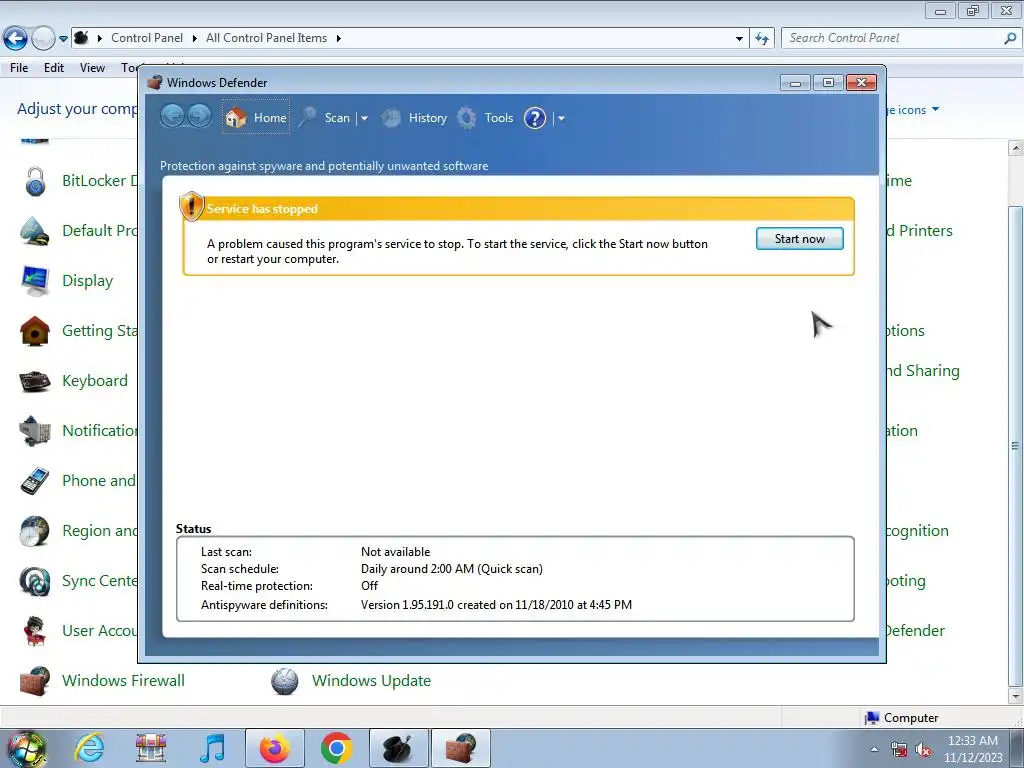Open the recent pages dropdown arrow

63,39
